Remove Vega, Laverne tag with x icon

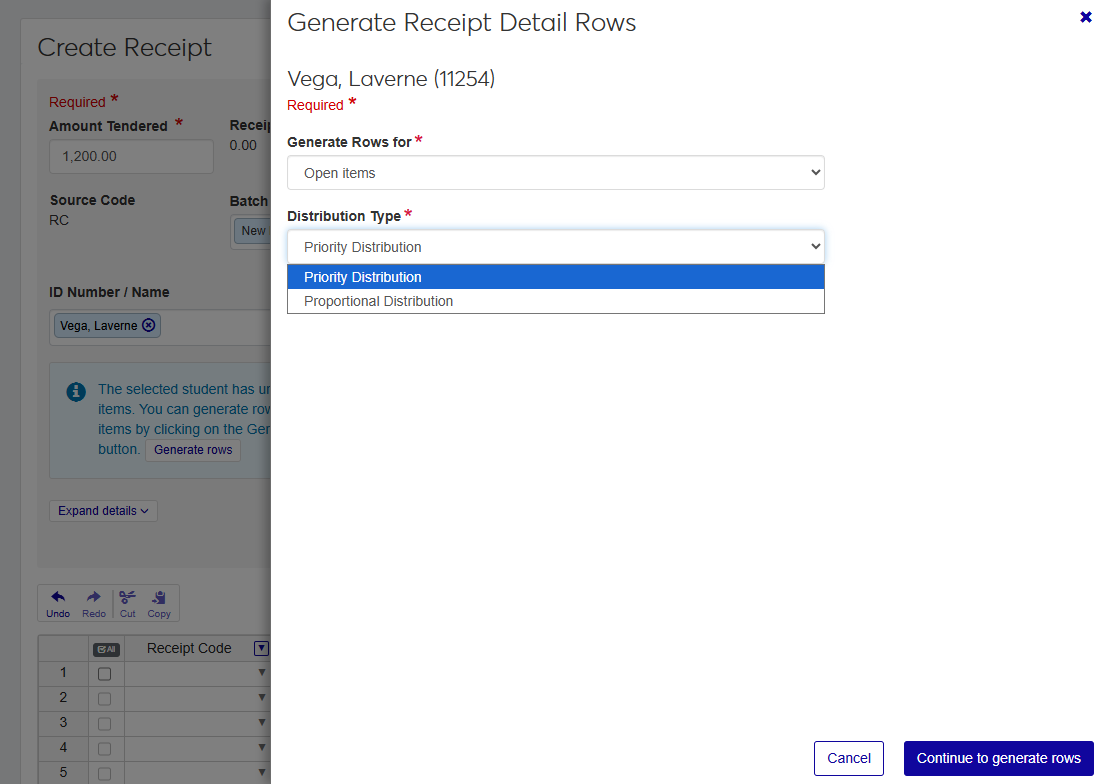[149, 325]
